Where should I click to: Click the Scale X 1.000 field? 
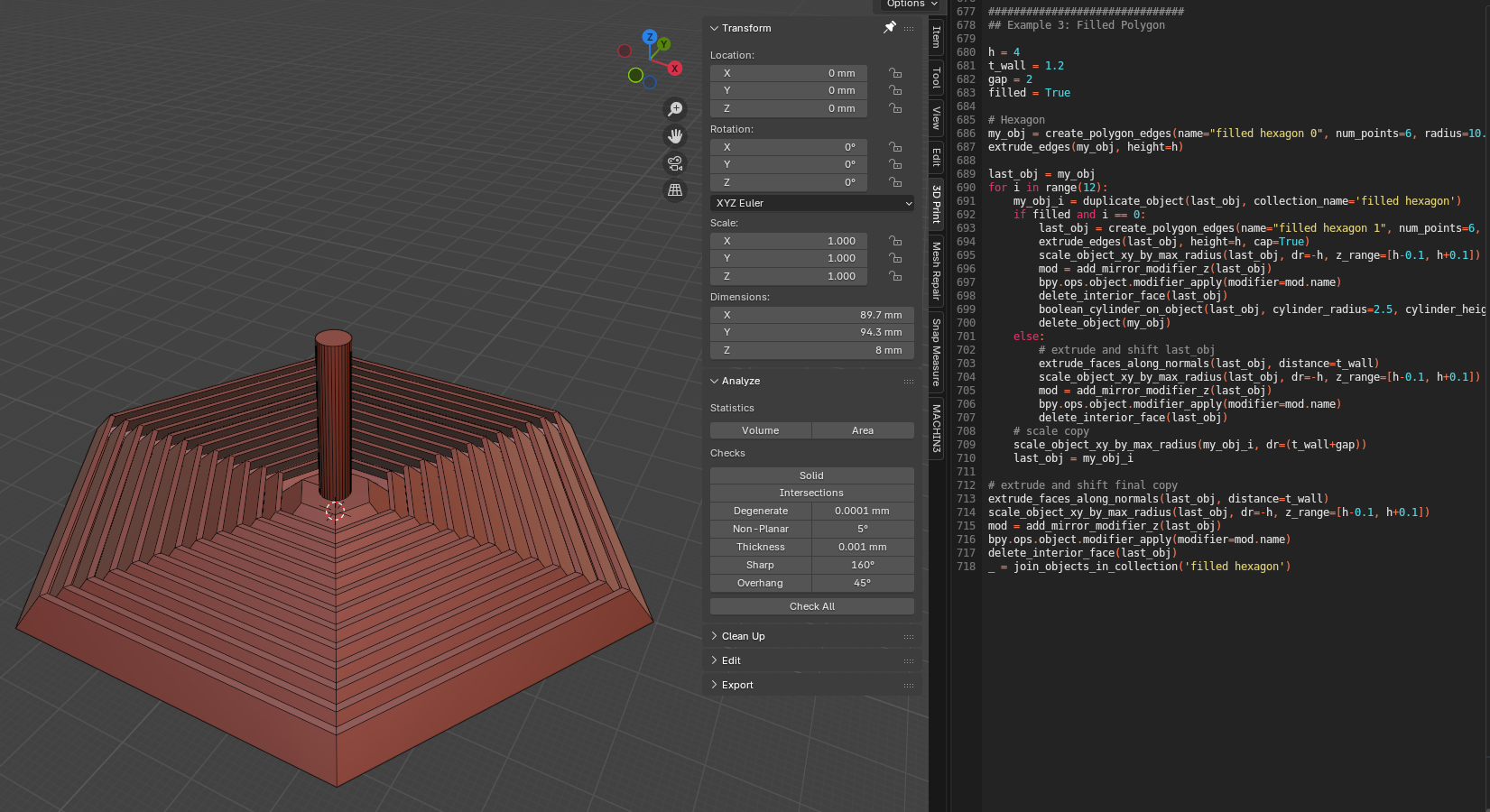pyautogui.click(x=789, y=241)
